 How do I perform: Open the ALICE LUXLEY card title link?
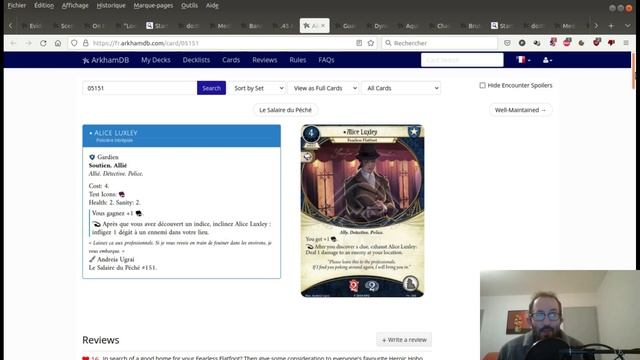(116, 133)
